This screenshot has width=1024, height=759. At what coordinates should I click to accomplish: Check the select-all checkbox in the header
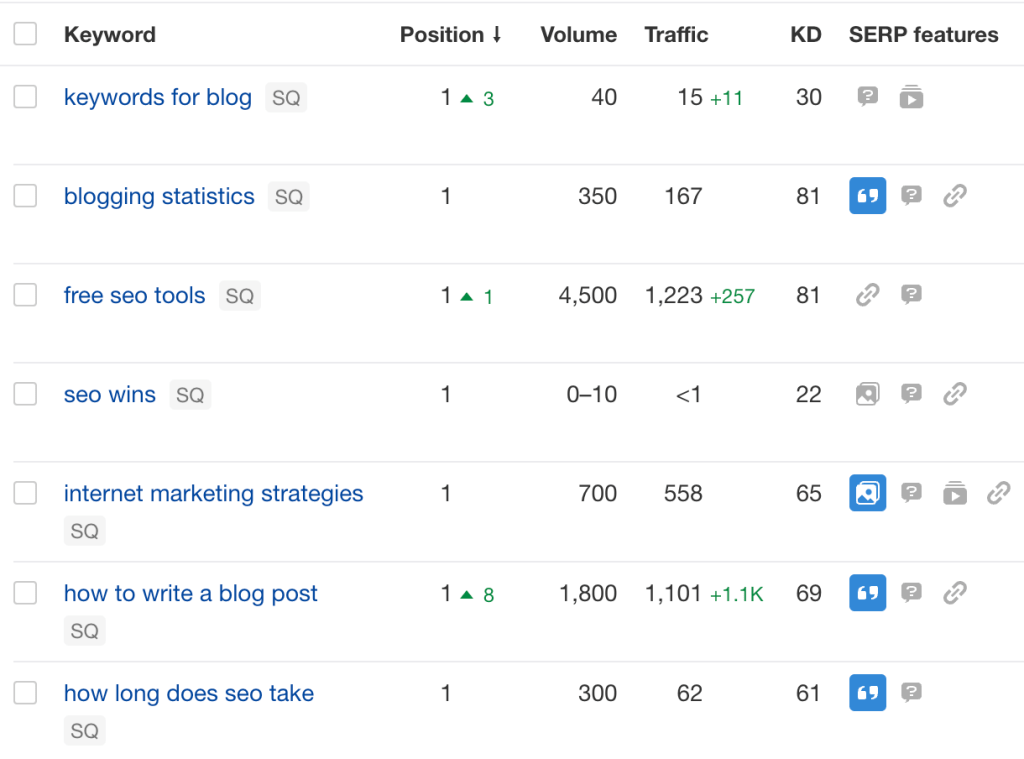click(x=25, y=33)
